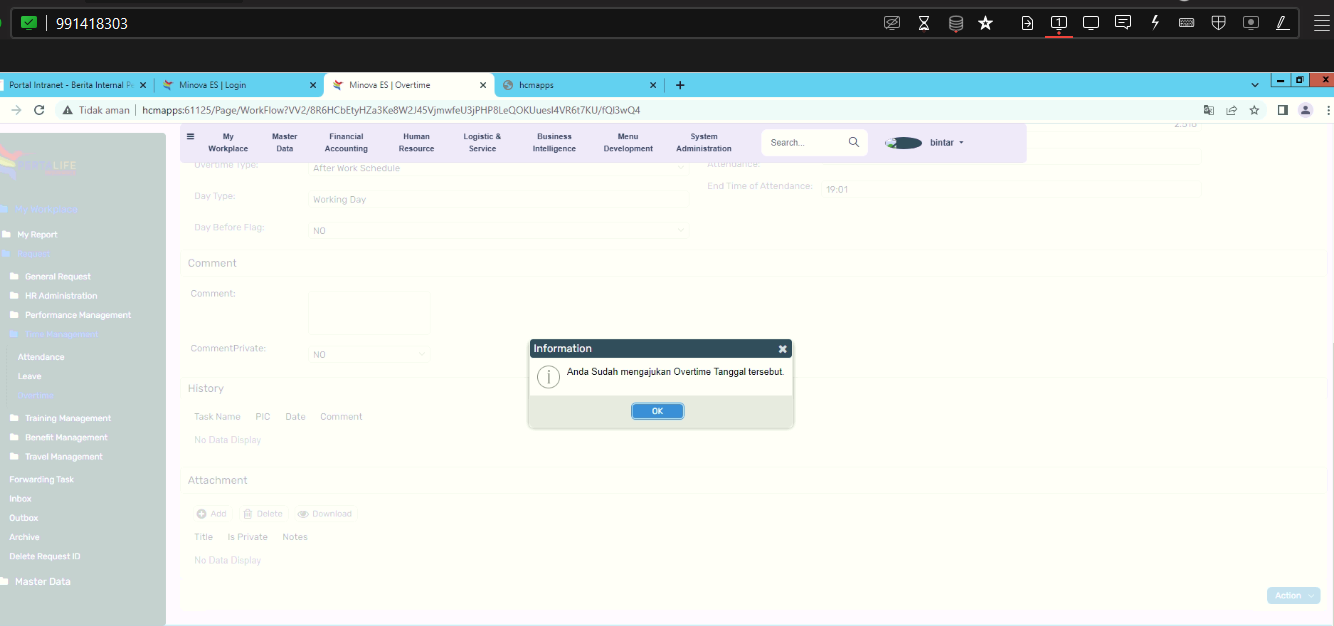The height and width of the screenshot is (626, 1334).
Task: Open new browser tab with plus
Action: click(x=680, y=85)
